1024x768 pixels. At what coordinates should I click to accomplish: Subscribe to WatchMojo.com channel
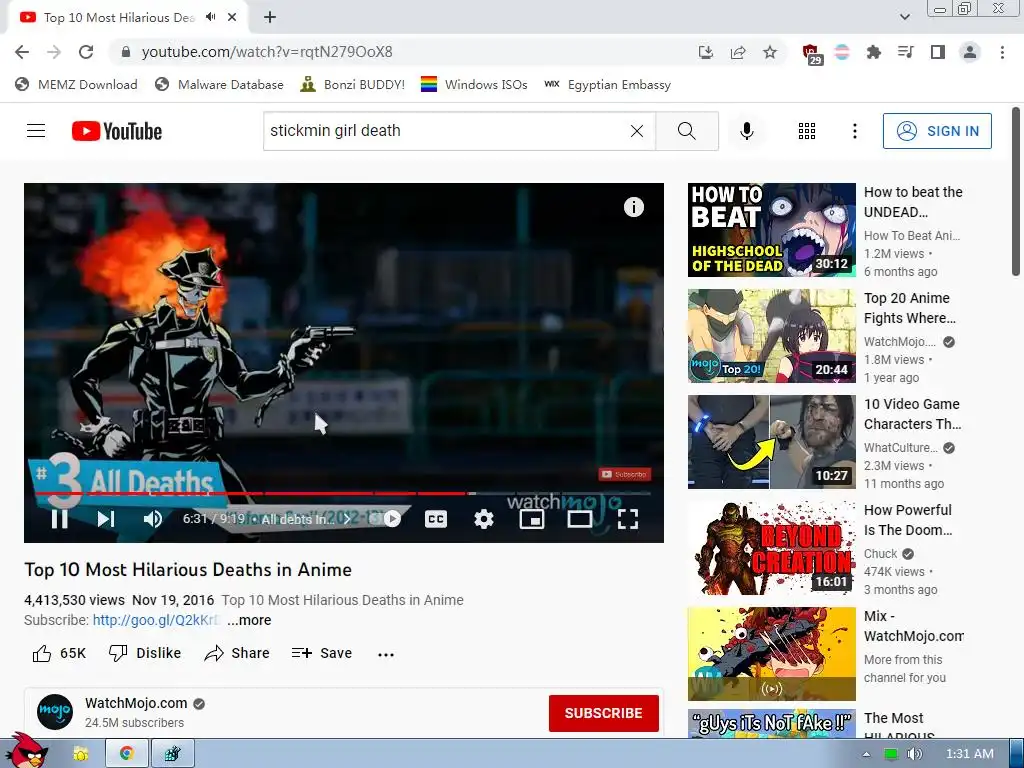tap(603, 713)
